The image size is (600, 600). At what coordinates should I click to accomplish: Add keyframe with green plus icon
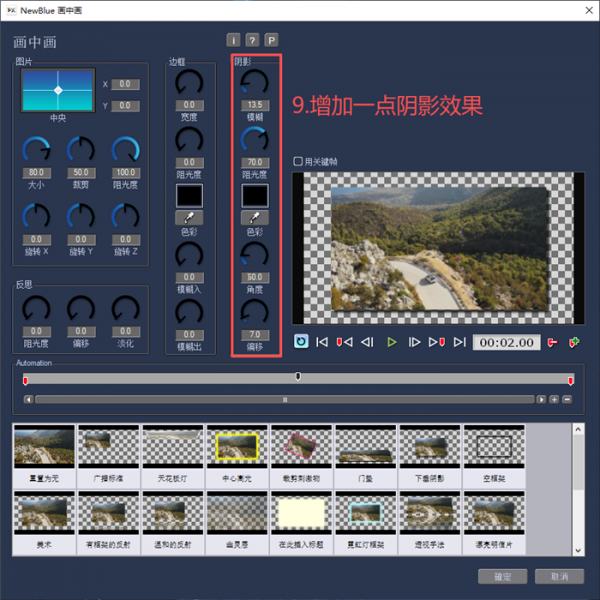coord(574,342)
